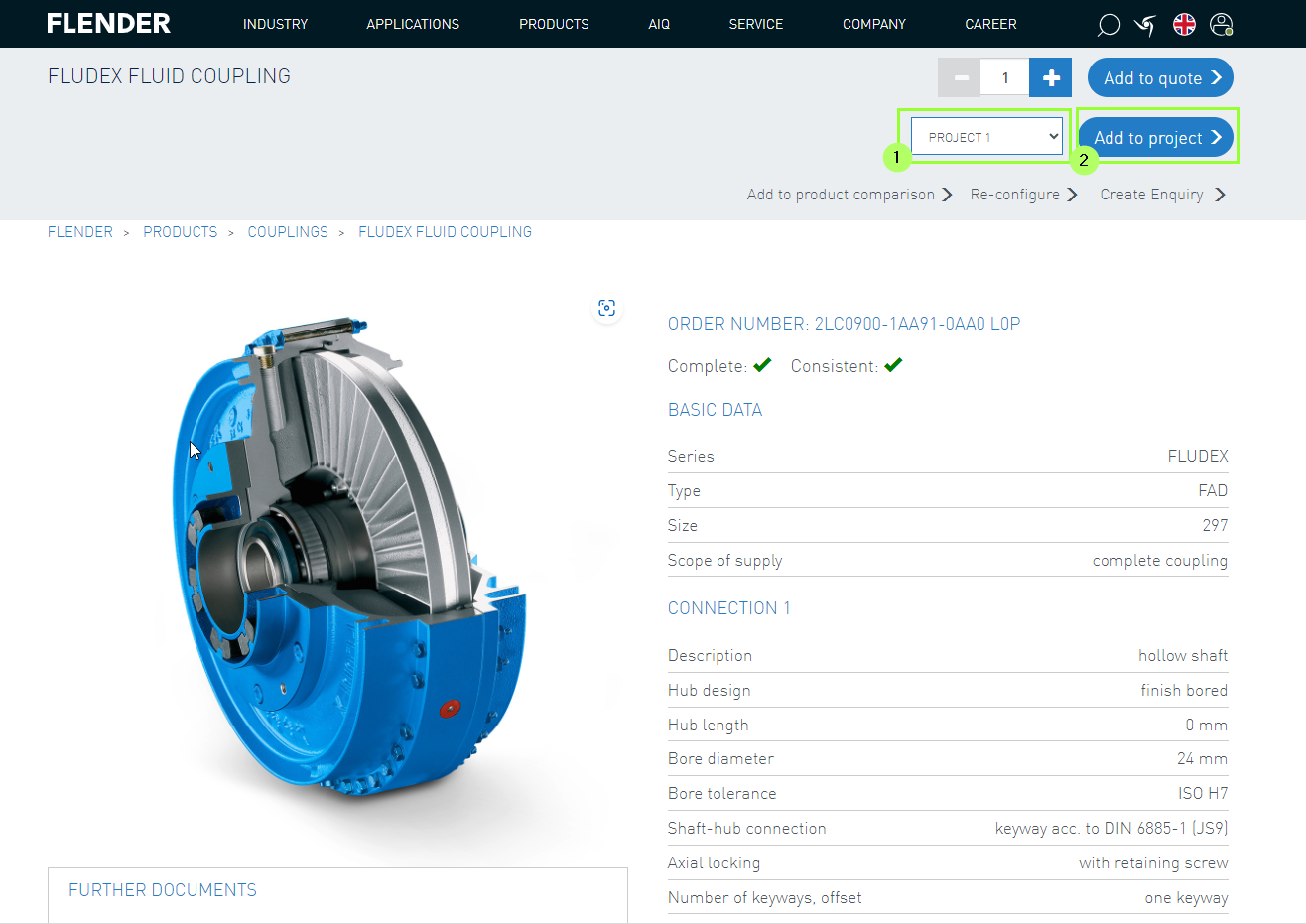Increase quantity with plus button
Screen dimensions: 1306x924
(x=1051, y=77)
